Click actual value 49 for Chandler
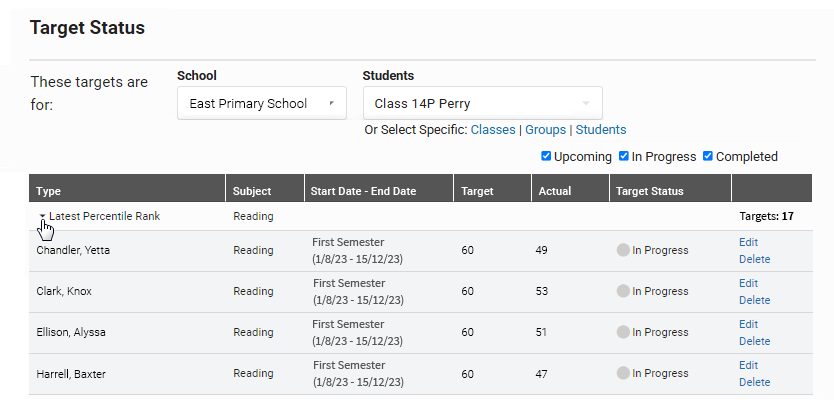The image size is (834, 400). click(541, 250)
